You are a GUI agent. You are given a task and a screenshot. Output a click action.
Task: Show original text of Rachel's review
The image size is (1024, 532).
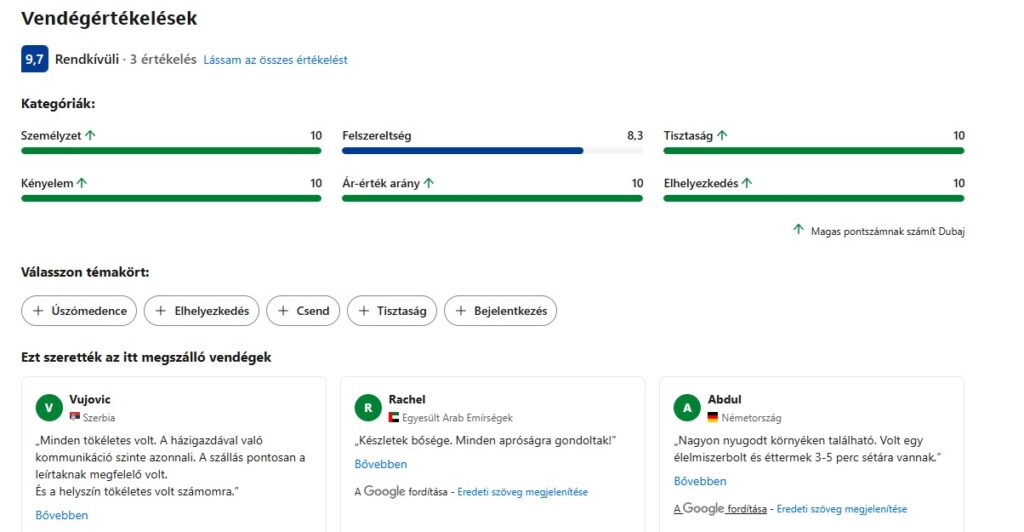coord(522,492)
